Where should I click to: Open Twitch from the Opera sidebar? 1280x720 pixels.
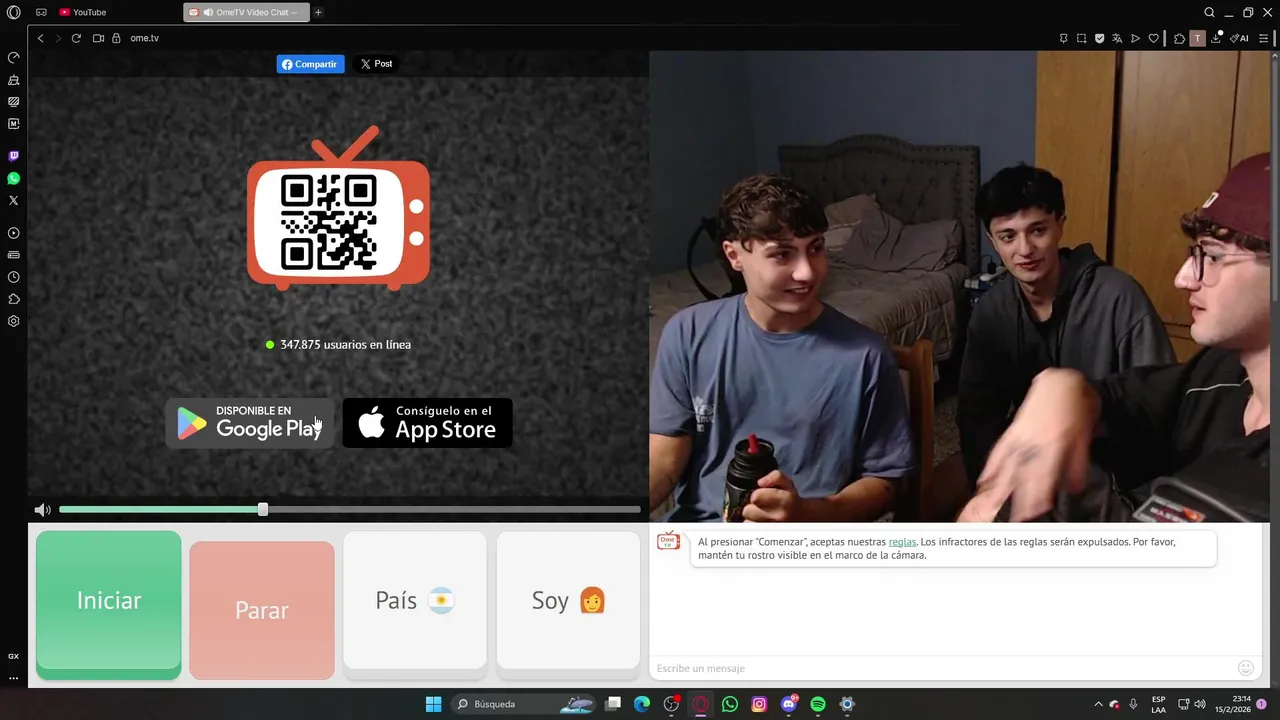point(14,156)
